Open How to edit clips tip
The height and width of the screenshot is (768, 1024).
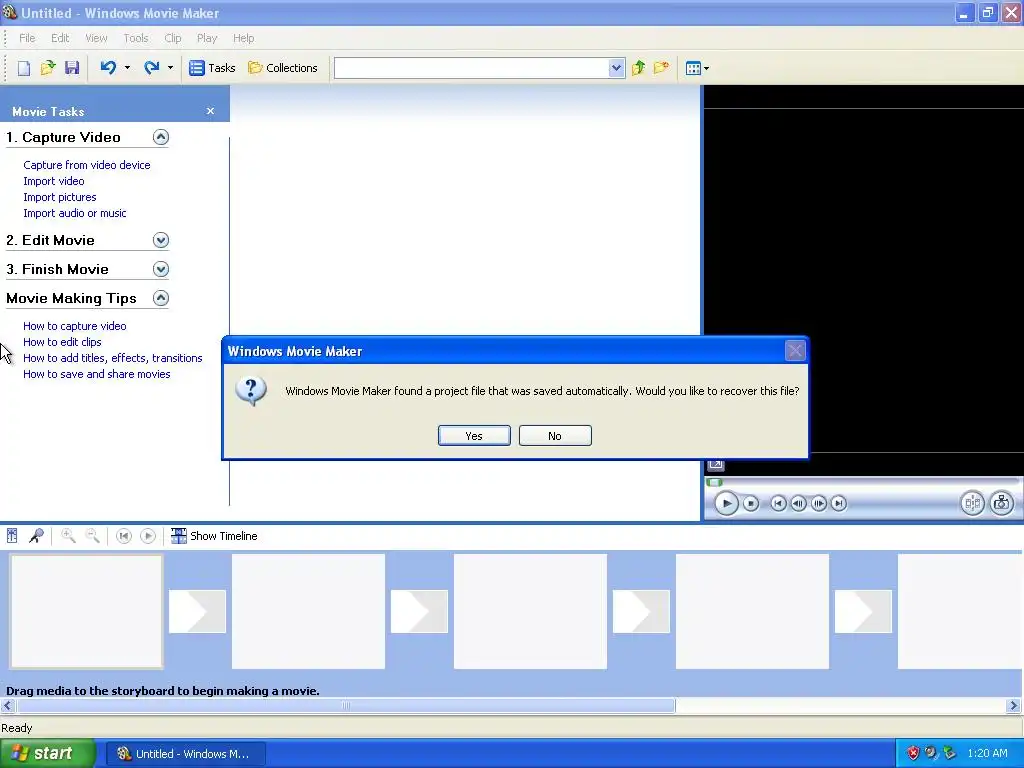pos(62,342)
